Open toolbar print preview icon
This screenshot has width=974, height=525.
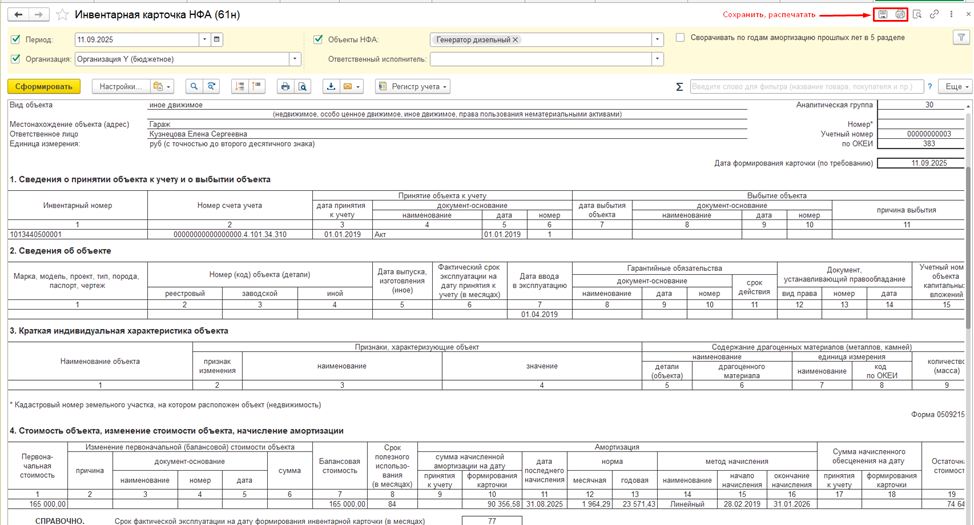click(303, 86)
